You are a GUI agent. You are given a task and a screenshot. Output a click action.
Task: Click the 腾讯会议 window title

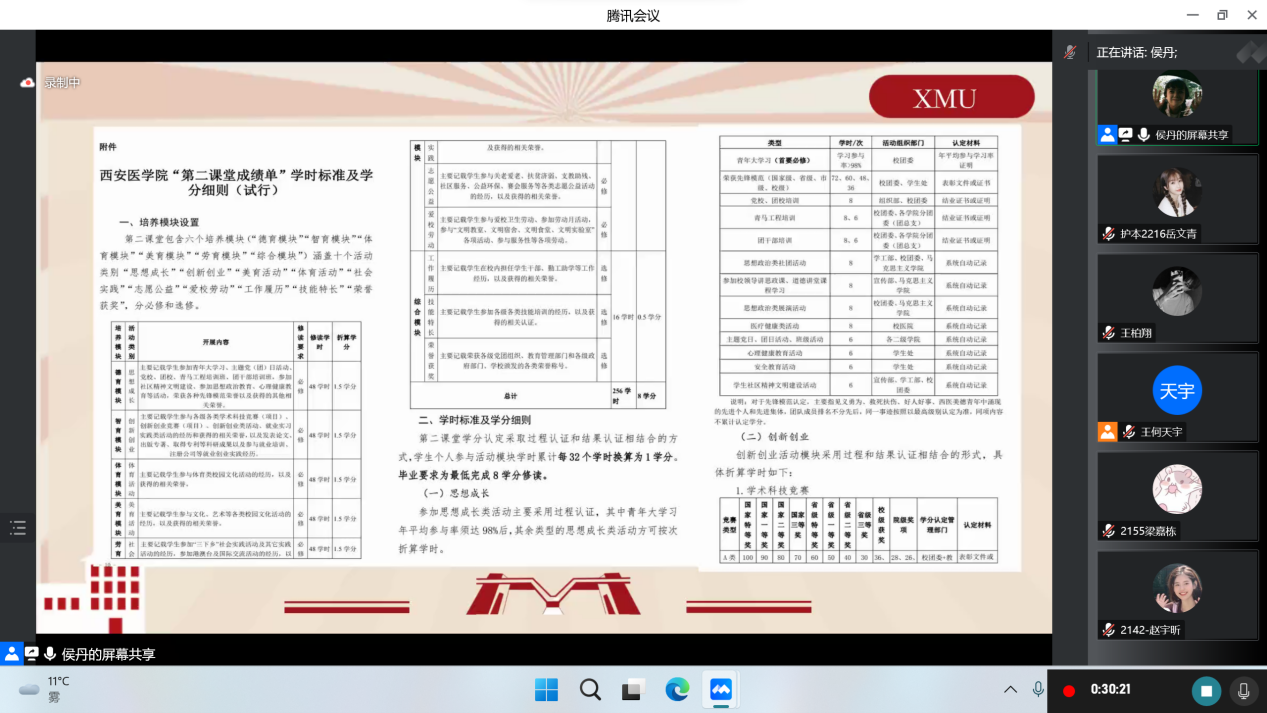pyautogui.click(x=633, y=15)
